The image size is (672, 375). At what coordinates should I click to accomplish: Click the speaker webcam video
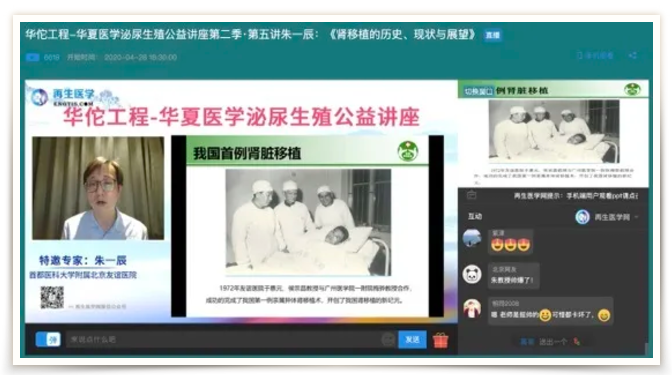click(98, 188)
